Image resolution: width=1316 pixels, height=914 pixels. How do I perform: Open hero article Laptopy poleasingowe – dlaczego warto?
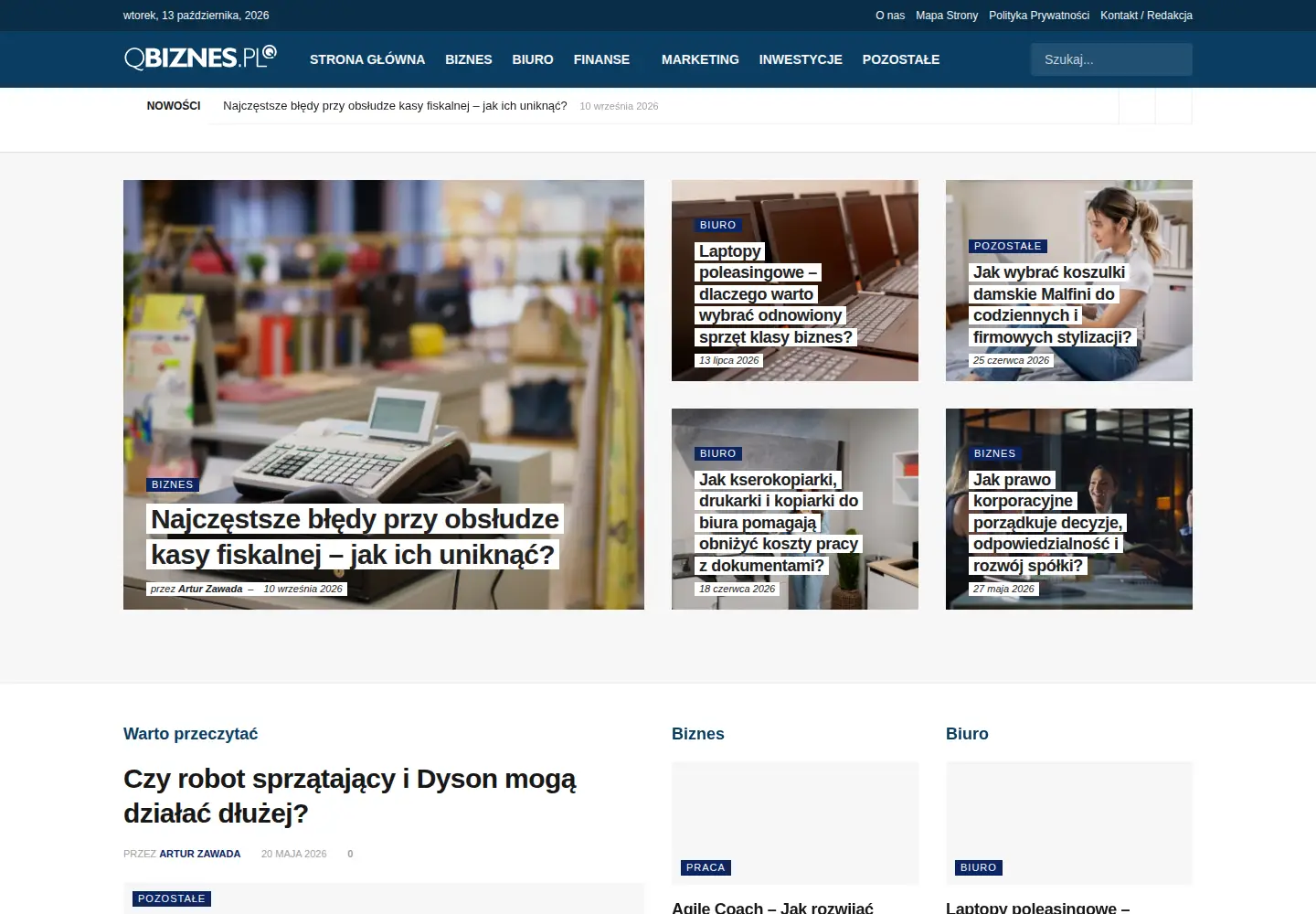tap(776, 294)
